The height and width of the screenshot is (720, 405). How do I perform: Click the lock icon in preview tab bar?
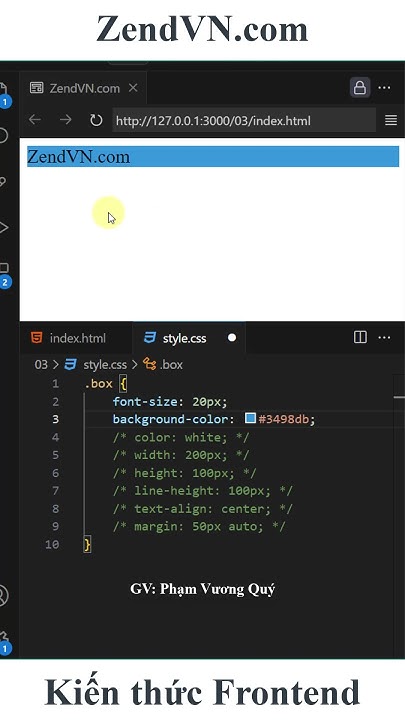[x=360, y=87]
